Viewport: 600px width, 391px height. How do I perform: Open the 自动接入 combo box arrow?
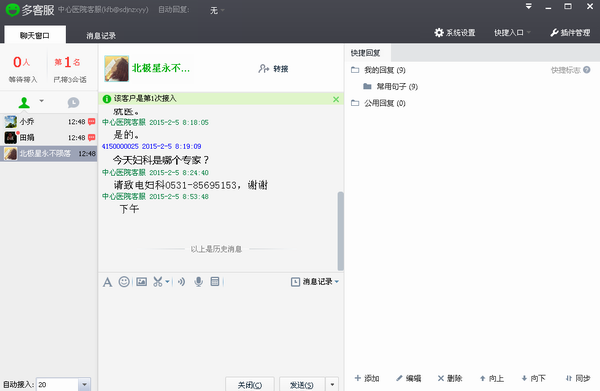[x=85, y=384]
